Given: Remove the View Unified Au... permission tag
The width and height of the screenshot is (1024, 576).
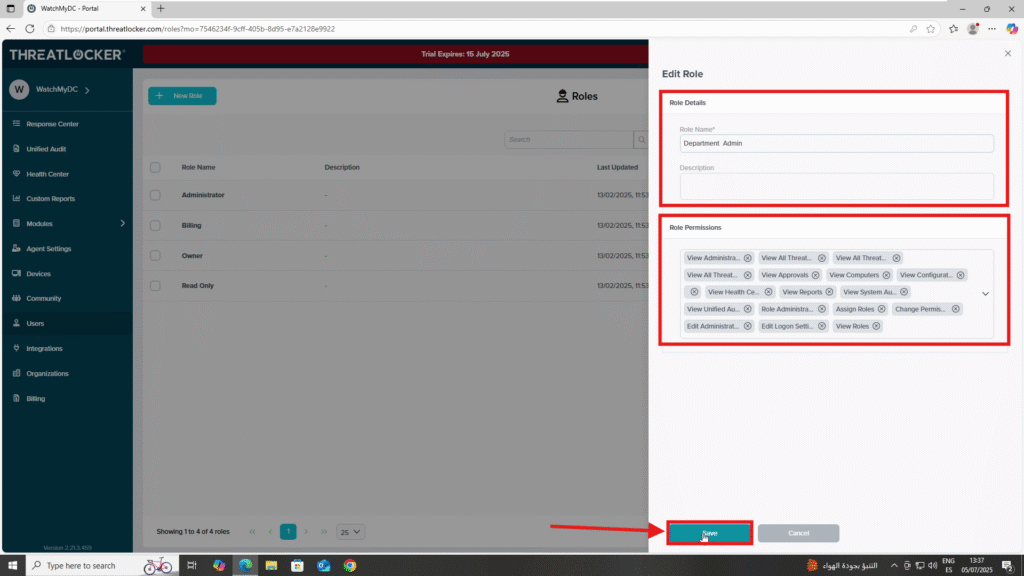Looking at the screenshot, I should (x=748, y=309).
